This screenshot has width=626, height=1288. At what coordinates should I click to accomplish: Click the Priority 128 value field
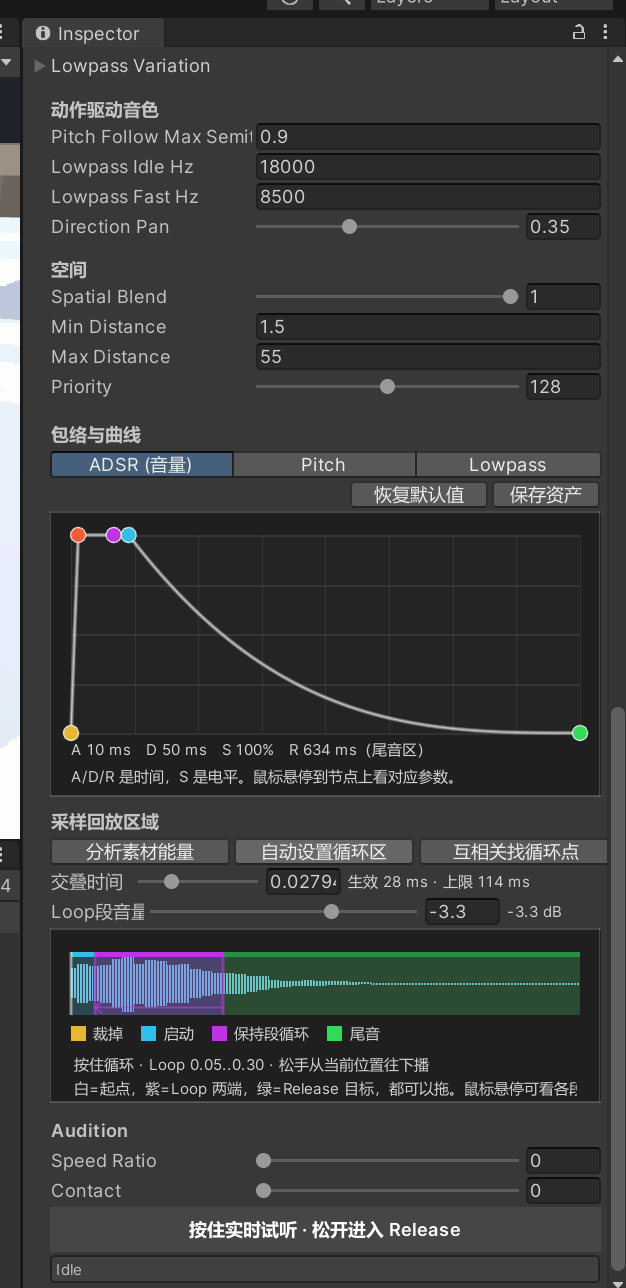[563, 387]
